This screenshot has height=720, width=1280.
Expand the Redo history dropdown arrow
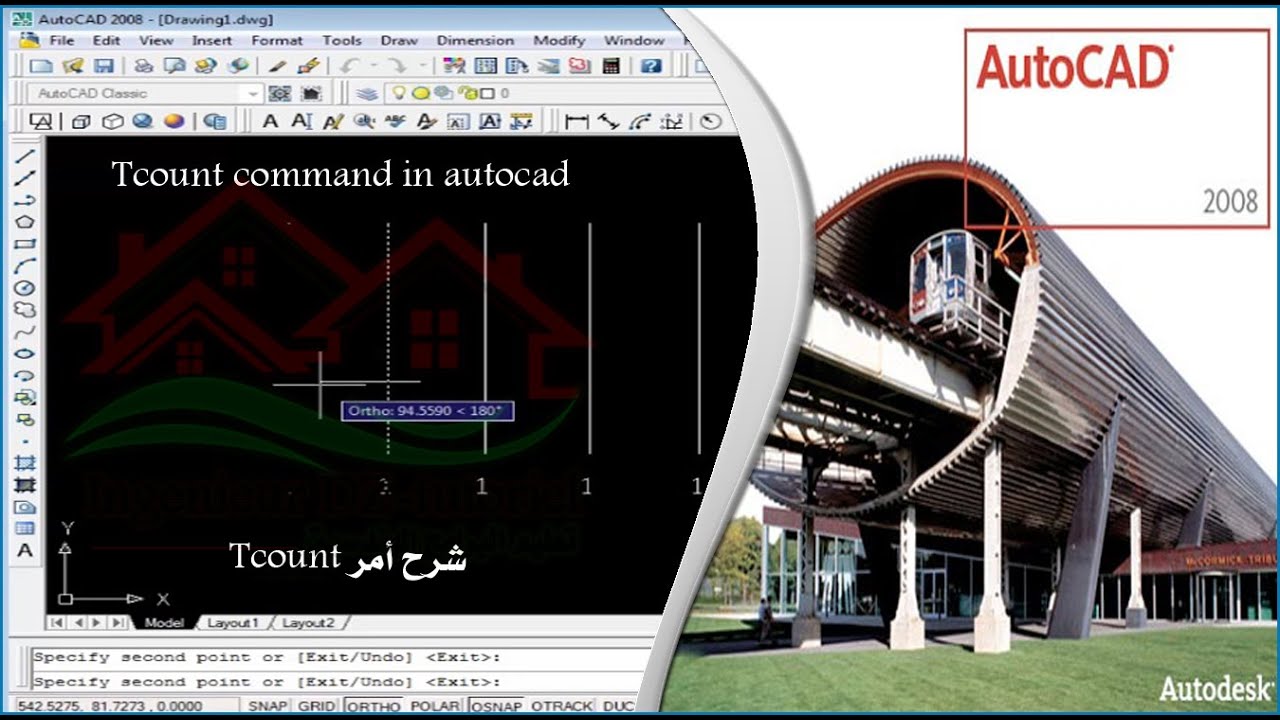423,66
